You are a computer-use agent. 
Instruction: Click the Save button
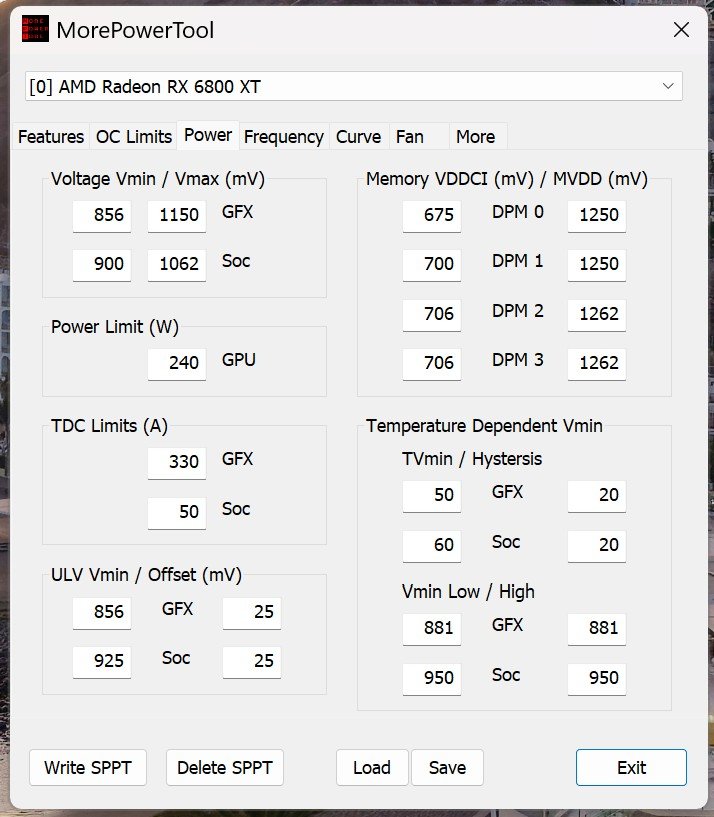pos(447,768)
